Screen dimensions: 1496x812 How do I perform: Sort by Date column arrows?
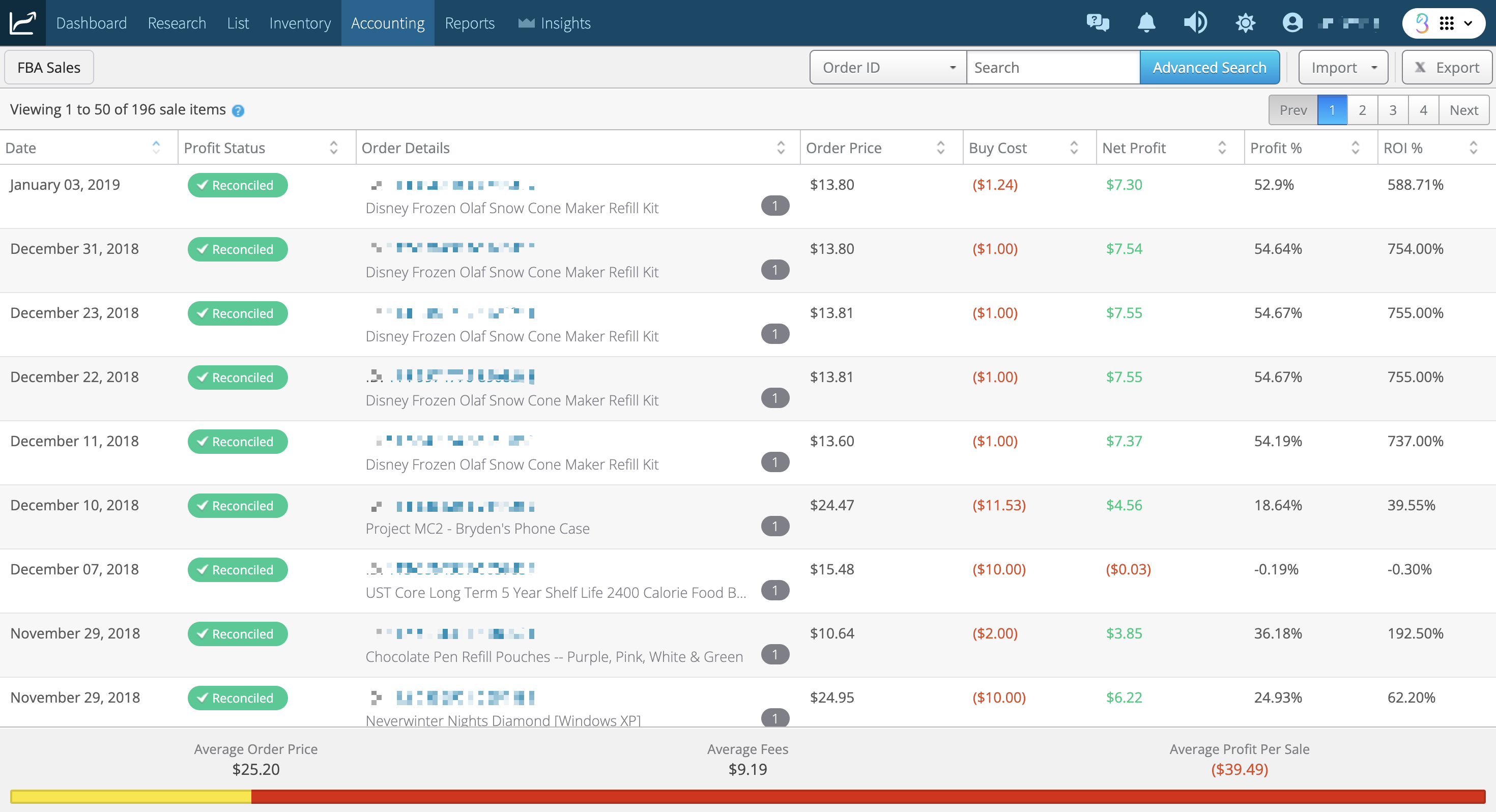(x=156, y=148)
